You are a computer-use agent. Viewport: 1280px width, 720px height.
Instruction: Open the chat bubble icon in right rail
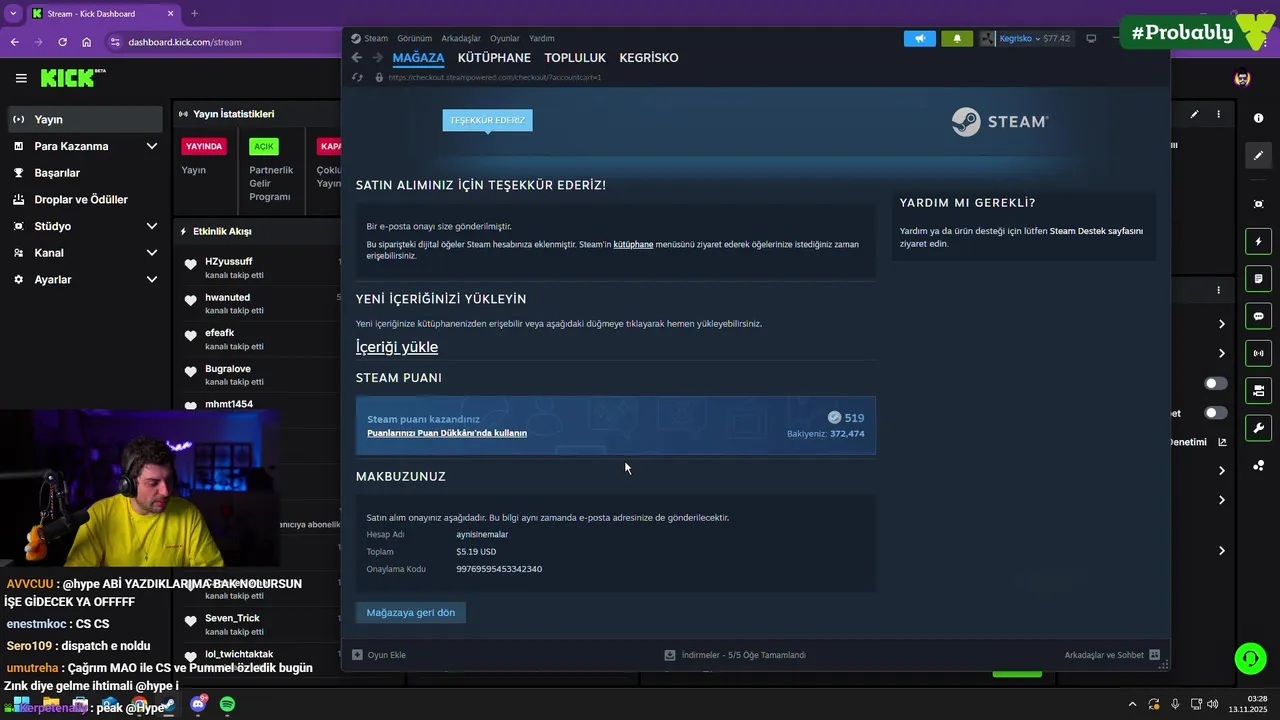(1258, 316)
